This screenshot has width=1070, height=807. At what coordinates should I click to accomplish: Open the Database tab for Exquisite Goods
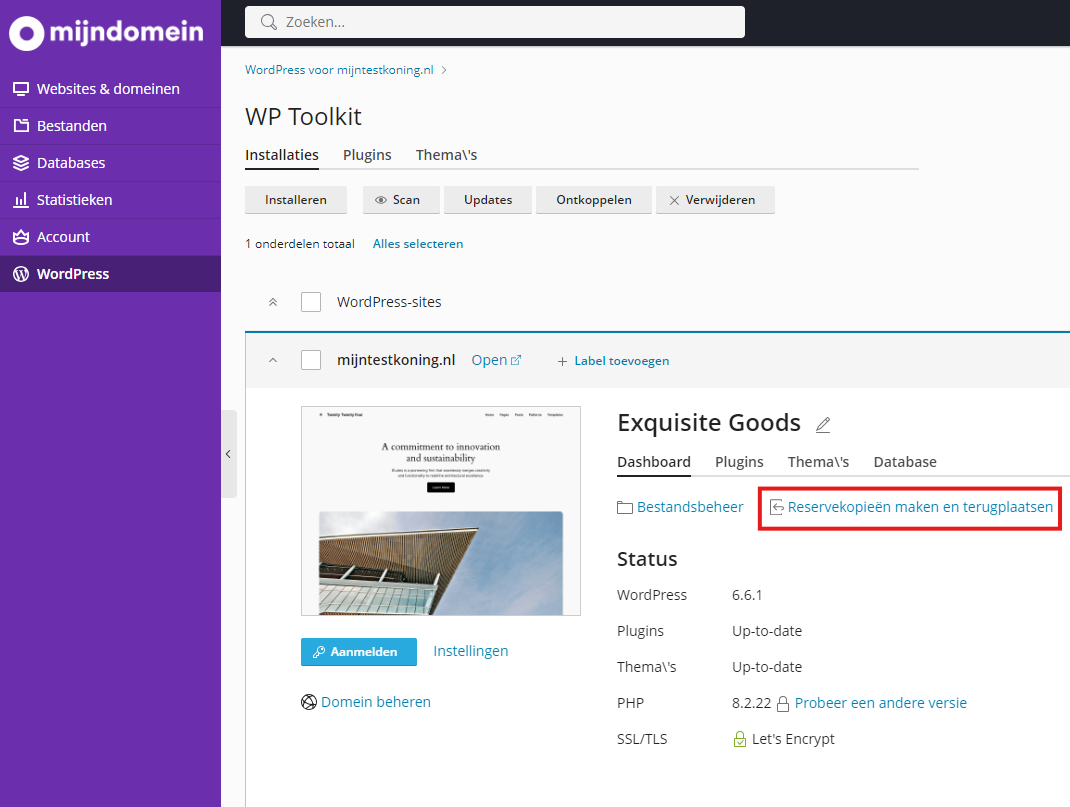[x=905, y=462]
